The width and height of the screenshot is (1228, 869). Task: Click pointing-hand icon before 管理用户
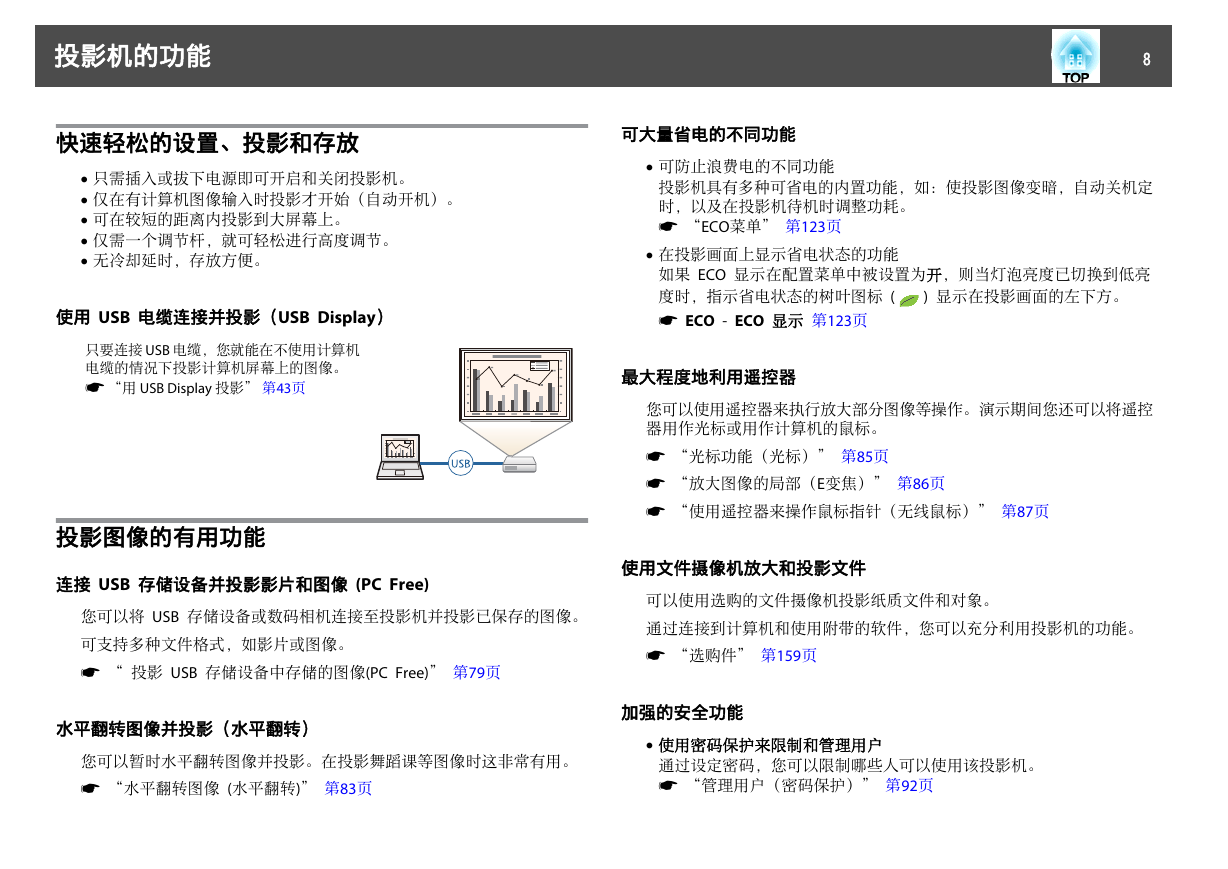coord(668,786)
